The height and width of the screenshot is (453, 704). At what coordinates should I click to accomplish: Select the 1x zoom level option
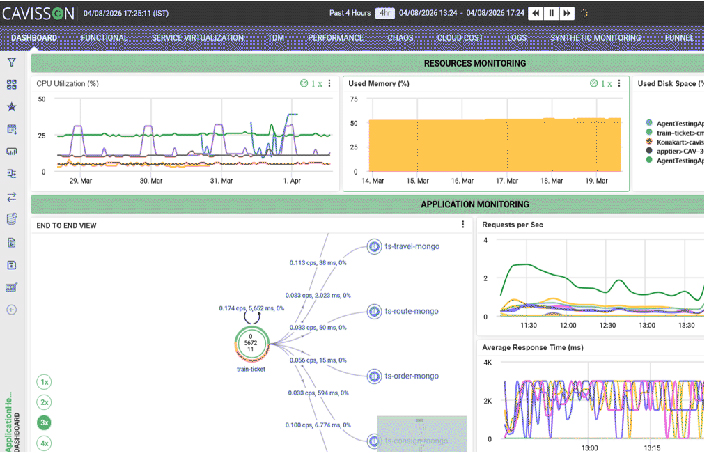44,382
